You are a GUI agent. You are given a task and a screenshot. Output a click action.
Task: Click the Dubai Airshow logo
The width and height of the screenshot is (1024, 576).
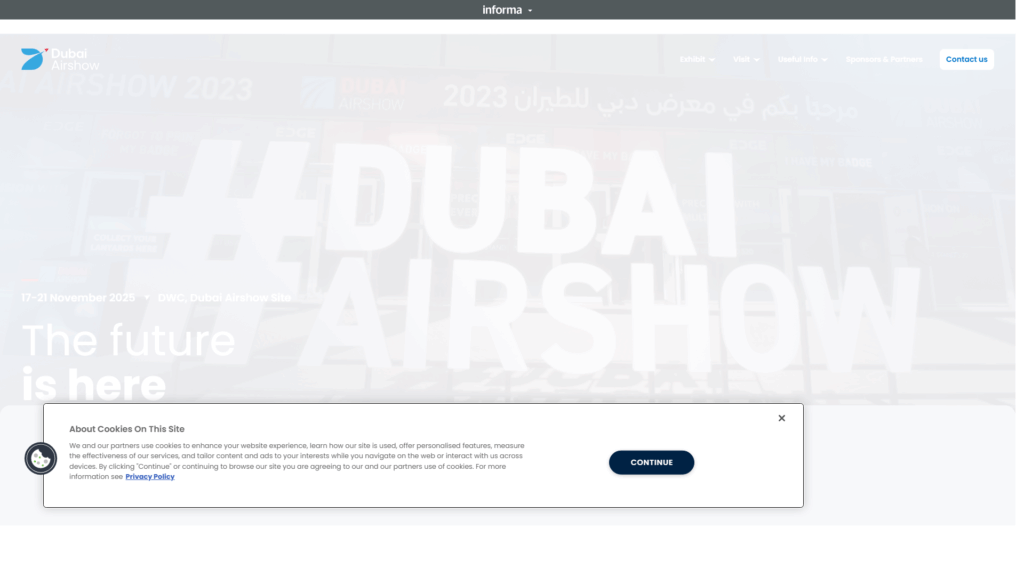click(60, 59)
